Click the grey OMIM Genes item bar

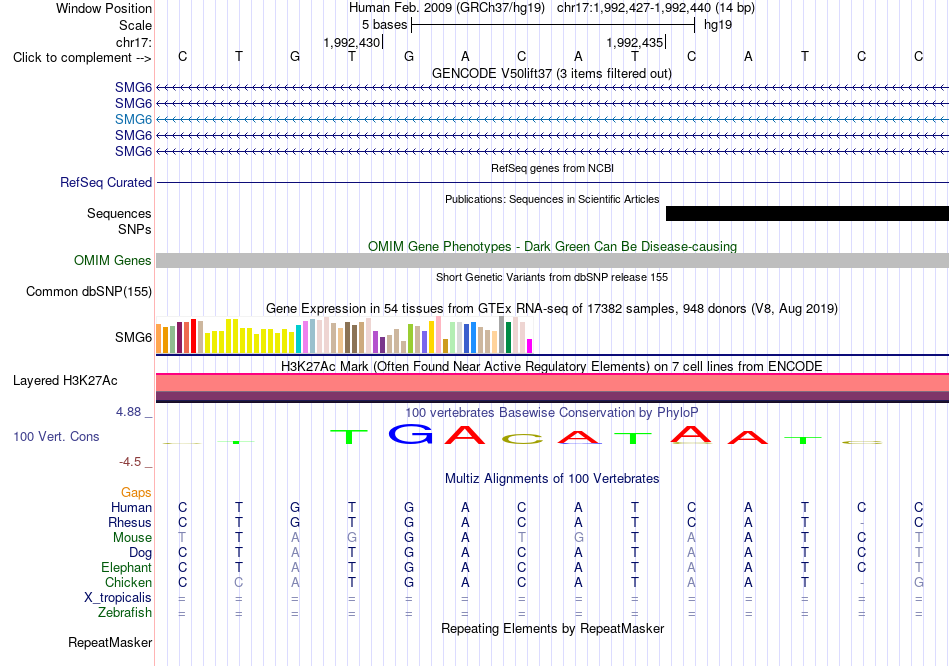click(x=553, y=261)
